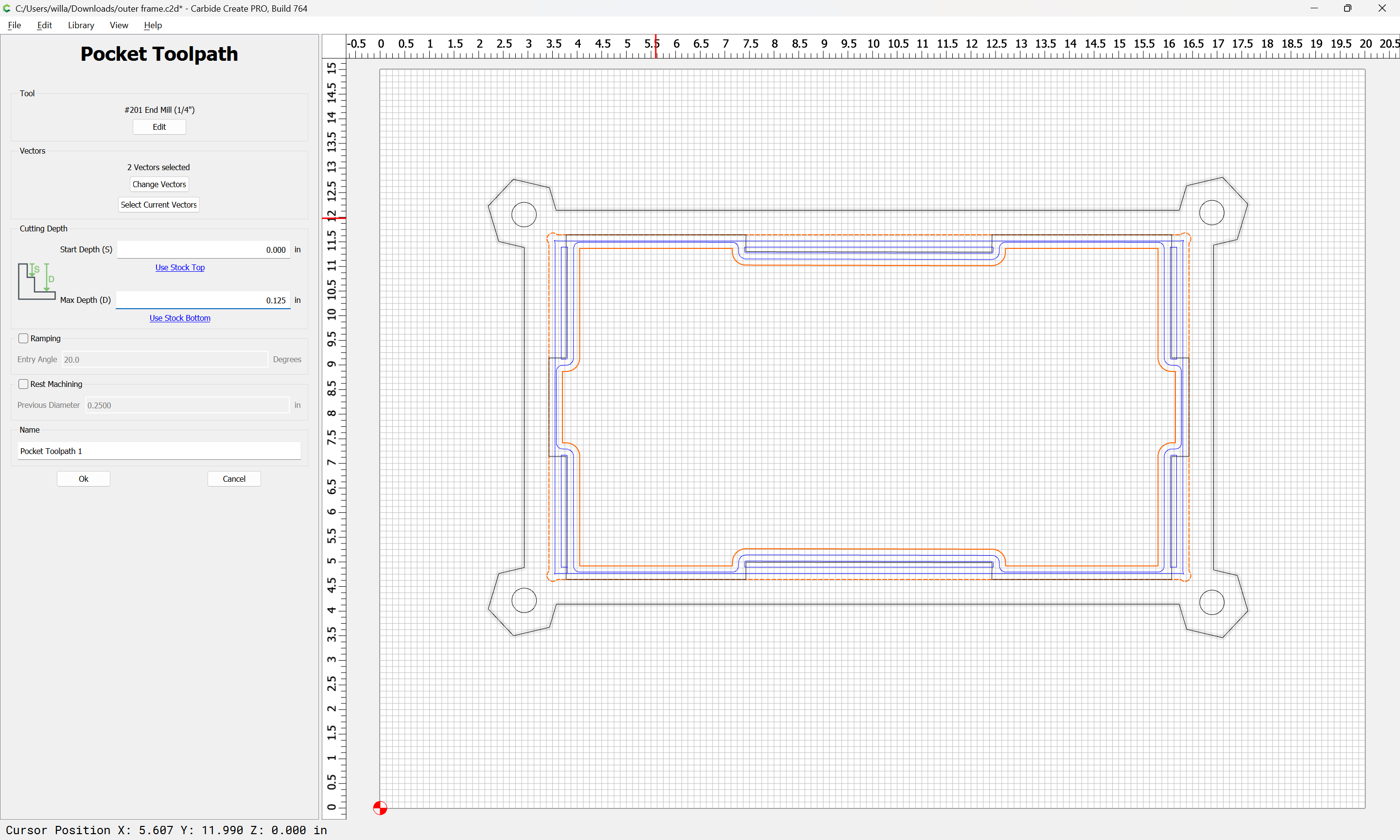This screenshot has width=1400, height=840.
Task: Click the '2 Vectors selected' text
Action: pyautogui.click(x=158, y=167)
